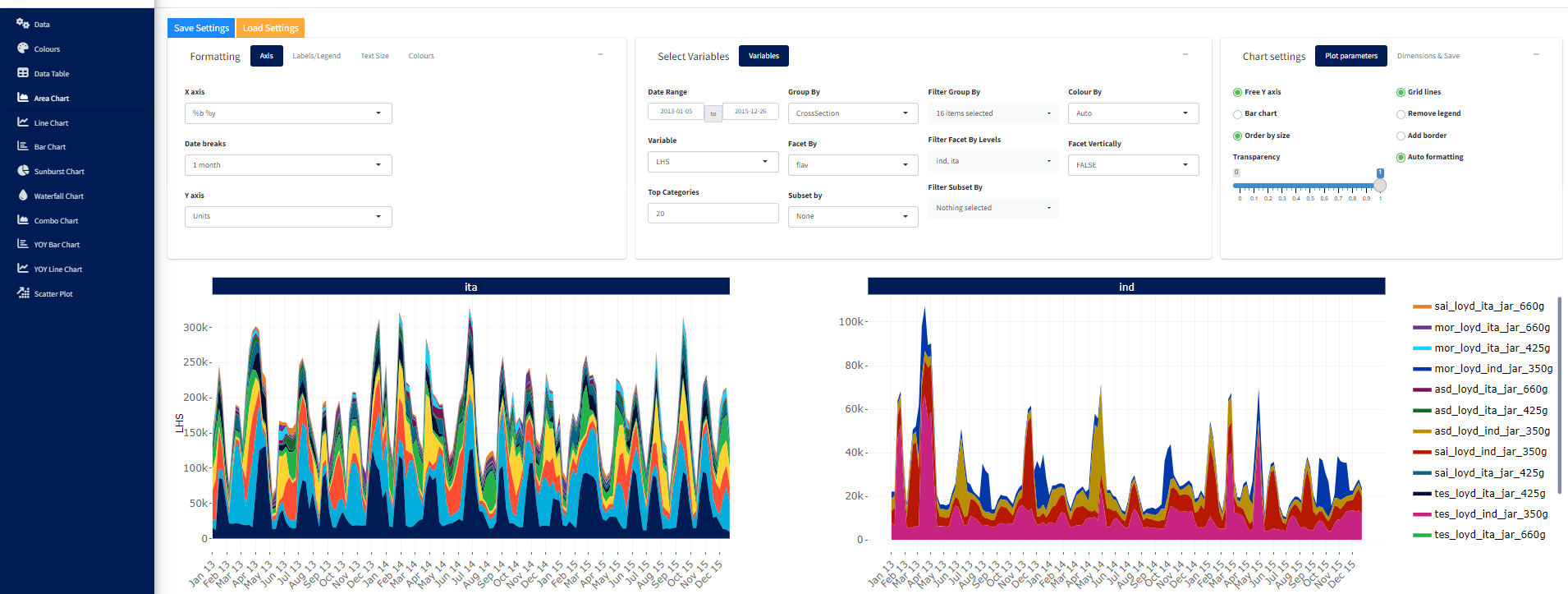Screen dimensions: 1568x594
Task: Toggle the Remove legend option
Action: [1401, 114]
